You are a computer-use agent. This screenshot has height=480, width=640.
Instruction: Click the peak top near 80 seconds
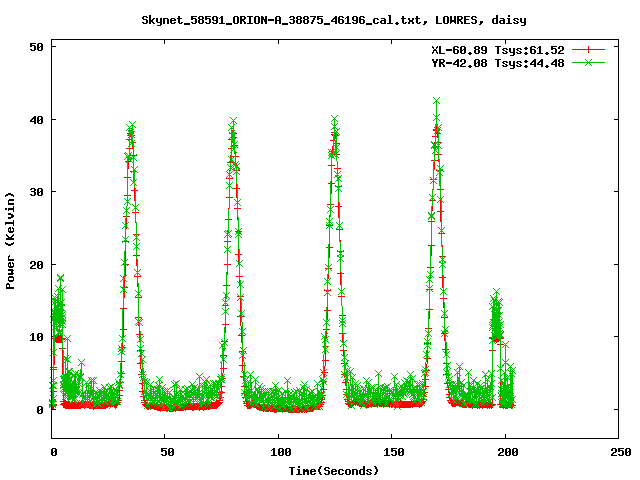(233, 122)
